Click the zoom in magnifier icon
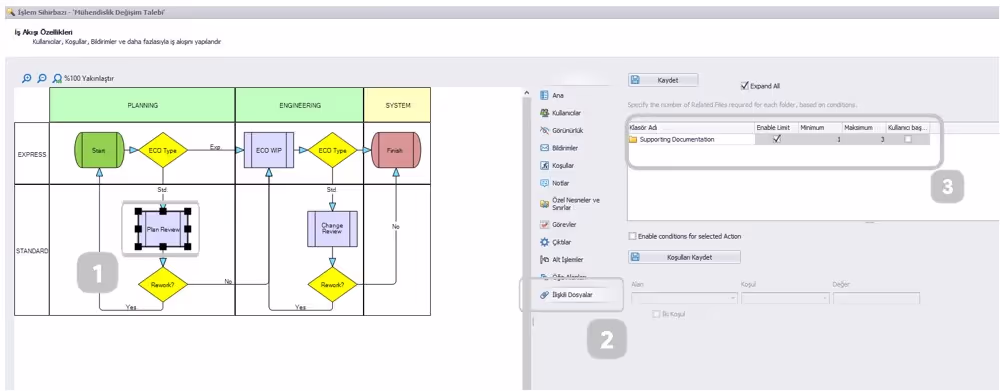1000x391 pixels. [27, 78]
